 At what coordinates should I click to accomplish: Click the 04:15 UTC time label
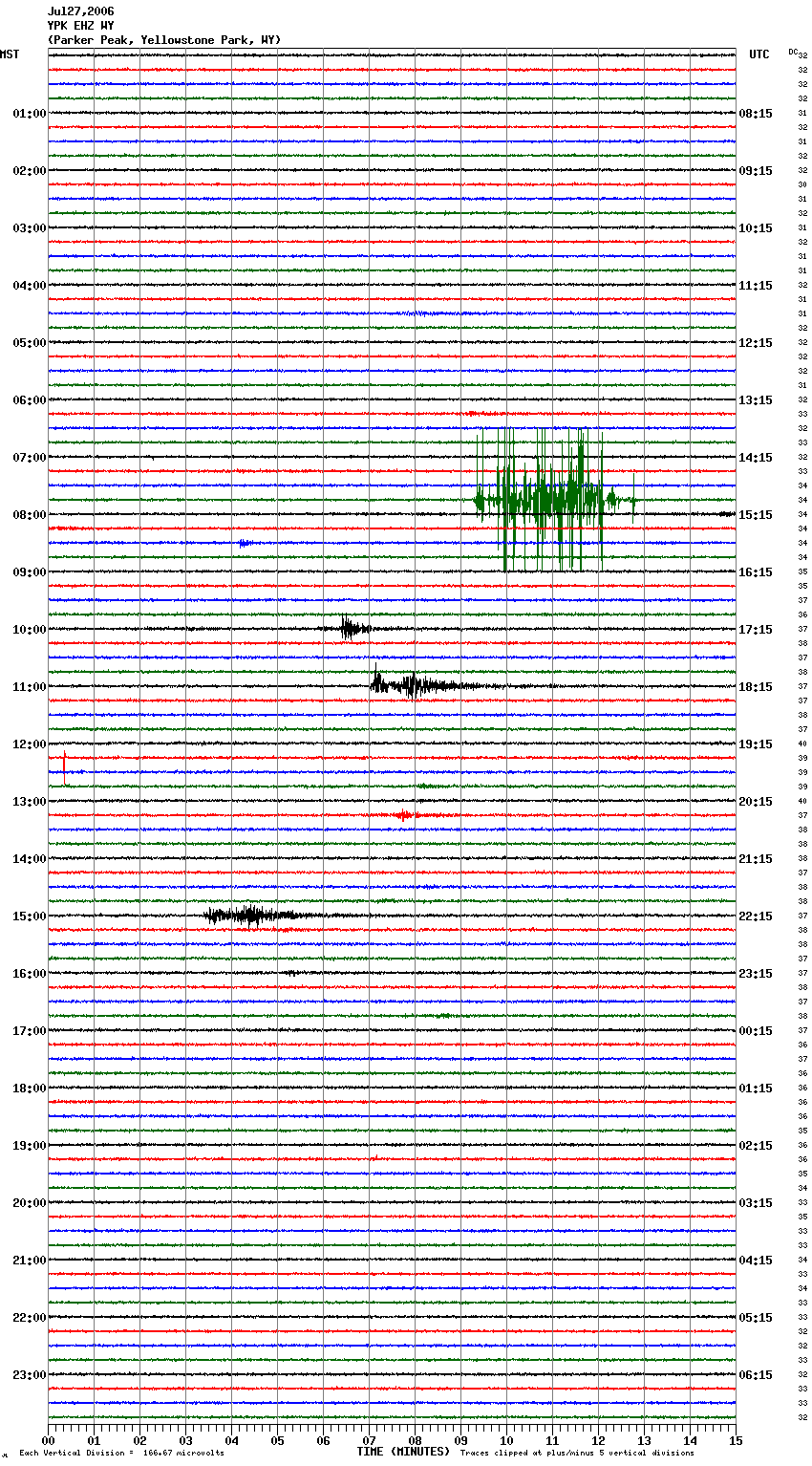756,1261
